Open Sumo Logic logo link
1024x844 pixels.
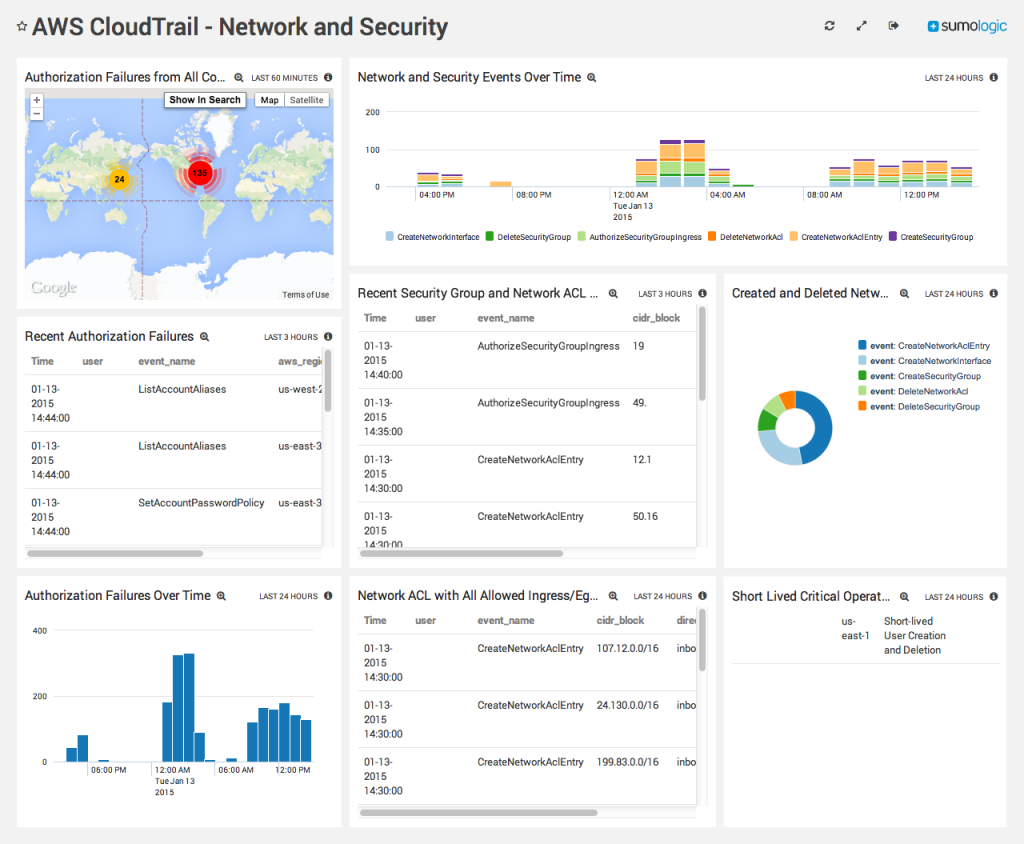click(x=967, y=26)
